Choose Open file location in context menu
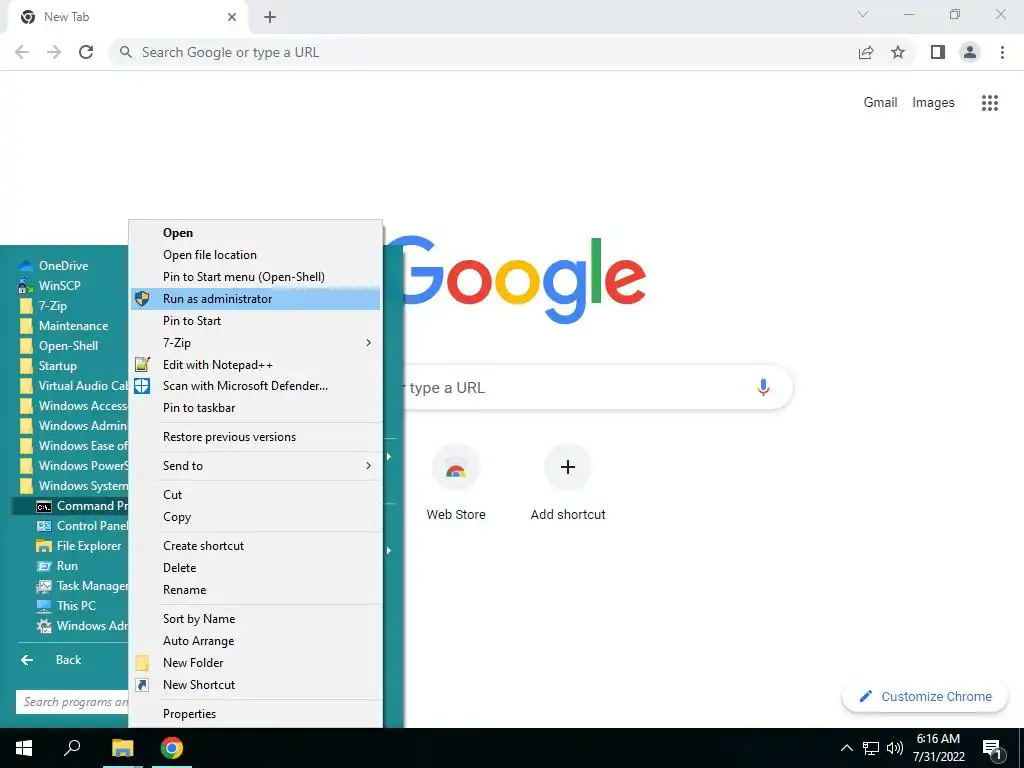This screenshot has width=1024, height=768. coord(255,255)
